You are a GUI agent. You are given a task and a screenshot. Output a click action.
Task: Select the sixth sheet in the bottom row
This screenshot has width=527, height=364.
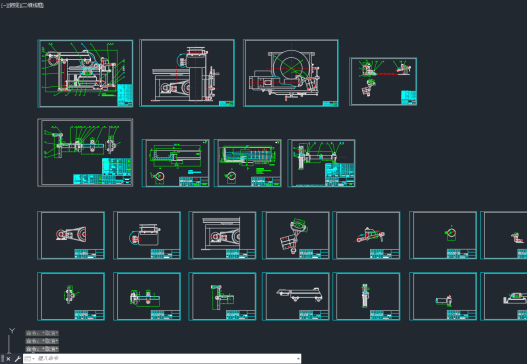tap(443, 296)
